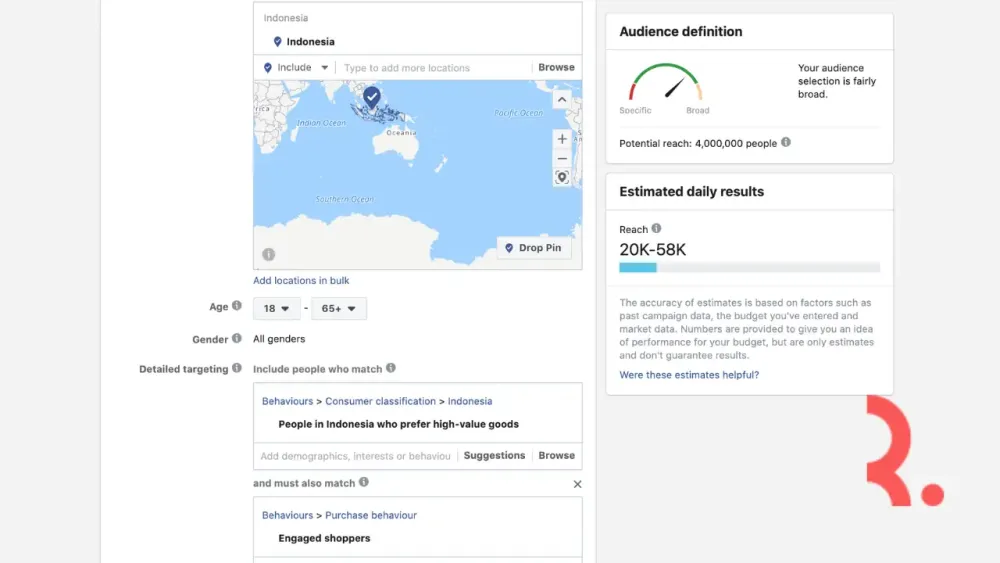1000x563 pixels.
Task: Click the Behaviours link above Consumer classification
Action: [287, 401]
